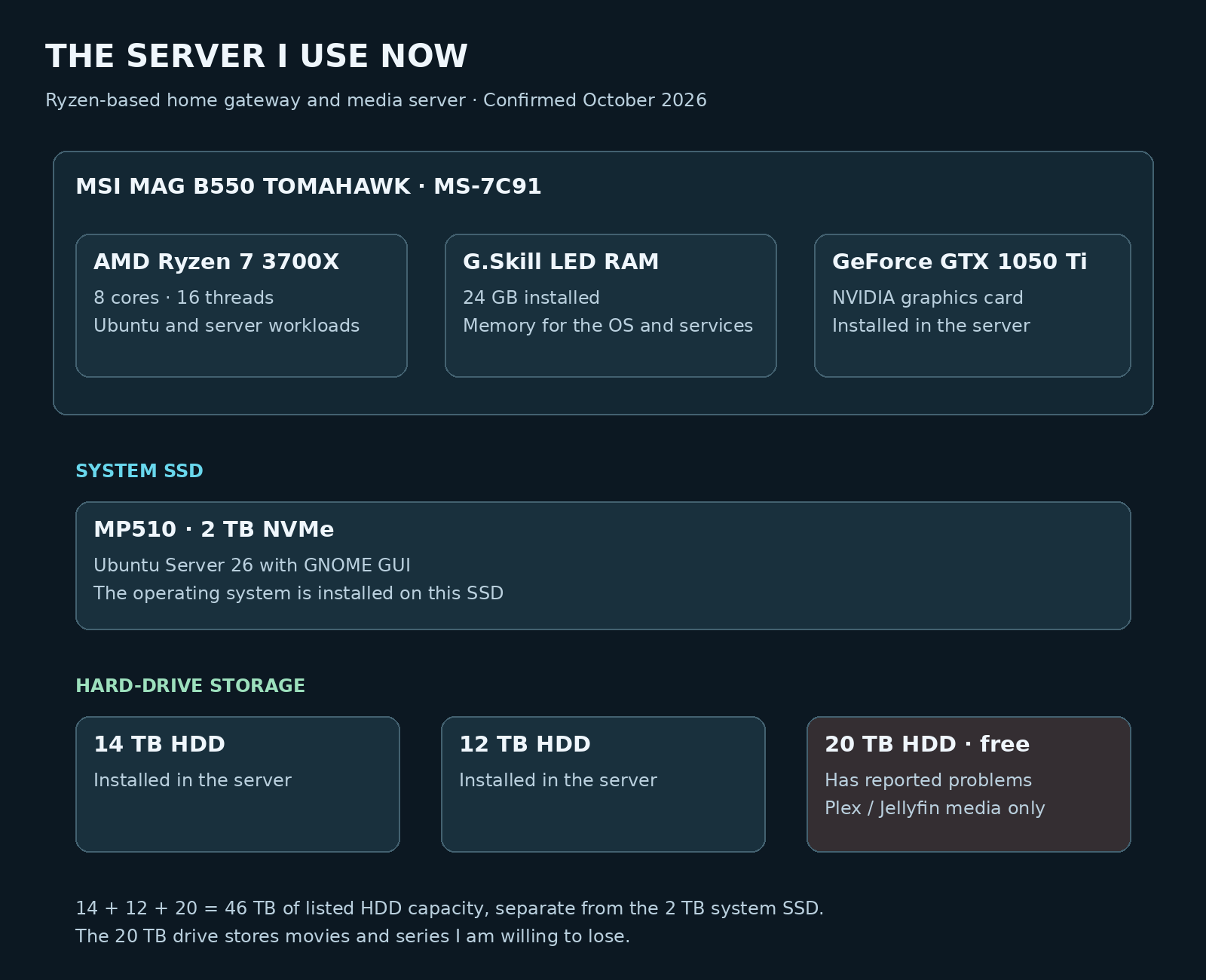1206x980 pixels.
Task: Click Memory for the OS and services
Action: pyautogui.click(x=608, y=326)
